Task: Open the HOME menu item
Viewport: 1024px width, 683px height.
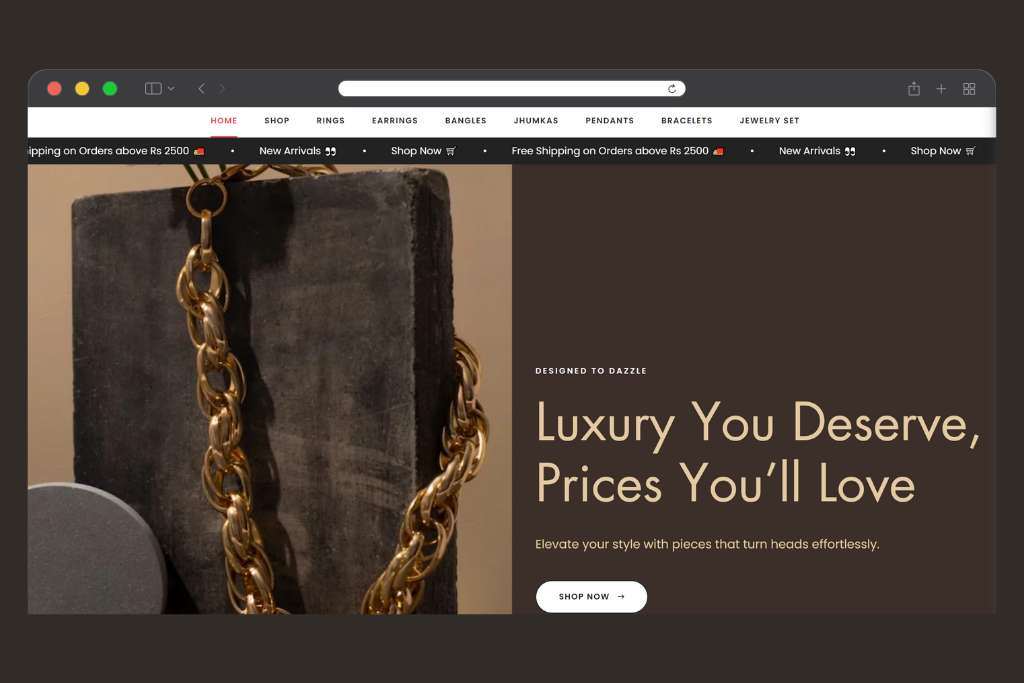Action: click(223, 121)
